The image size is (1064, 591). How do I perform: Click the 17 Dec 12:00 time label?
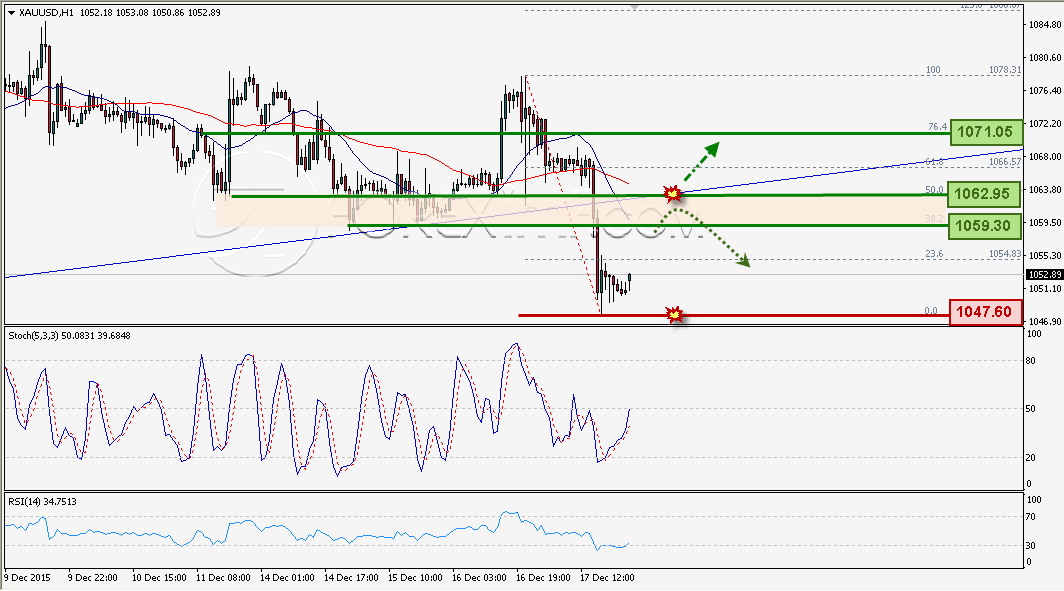click(x=607, y=577)
